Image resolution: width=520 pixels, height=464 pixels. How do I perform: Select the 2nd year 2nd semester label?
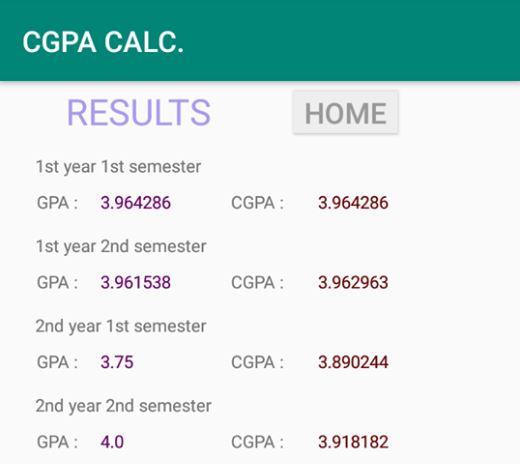(x=124, y=406)
